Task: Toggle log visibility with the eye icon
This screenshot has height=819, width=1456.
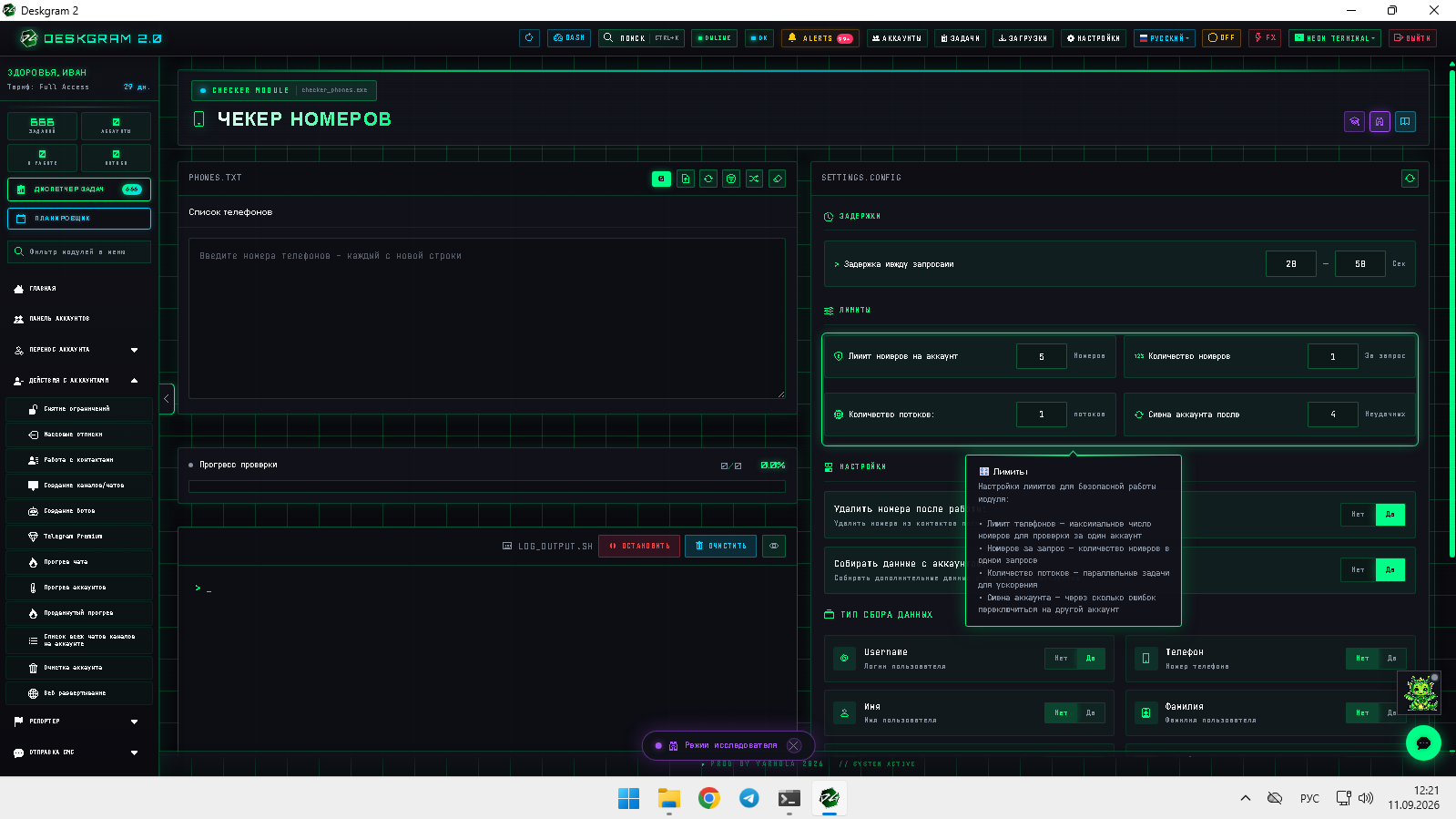Action: click(x=773, y=546)
